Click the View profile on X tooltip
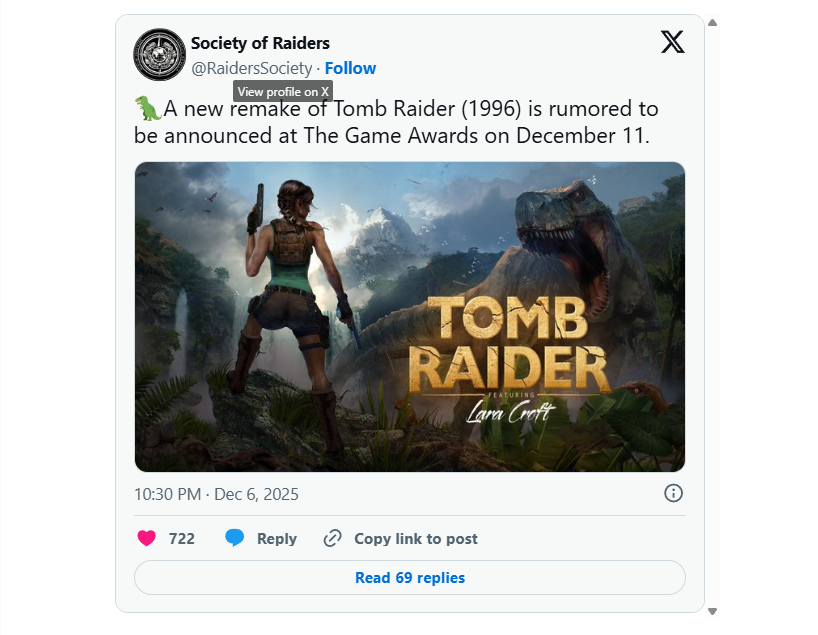The image size is (818, 635). [282, 91]
